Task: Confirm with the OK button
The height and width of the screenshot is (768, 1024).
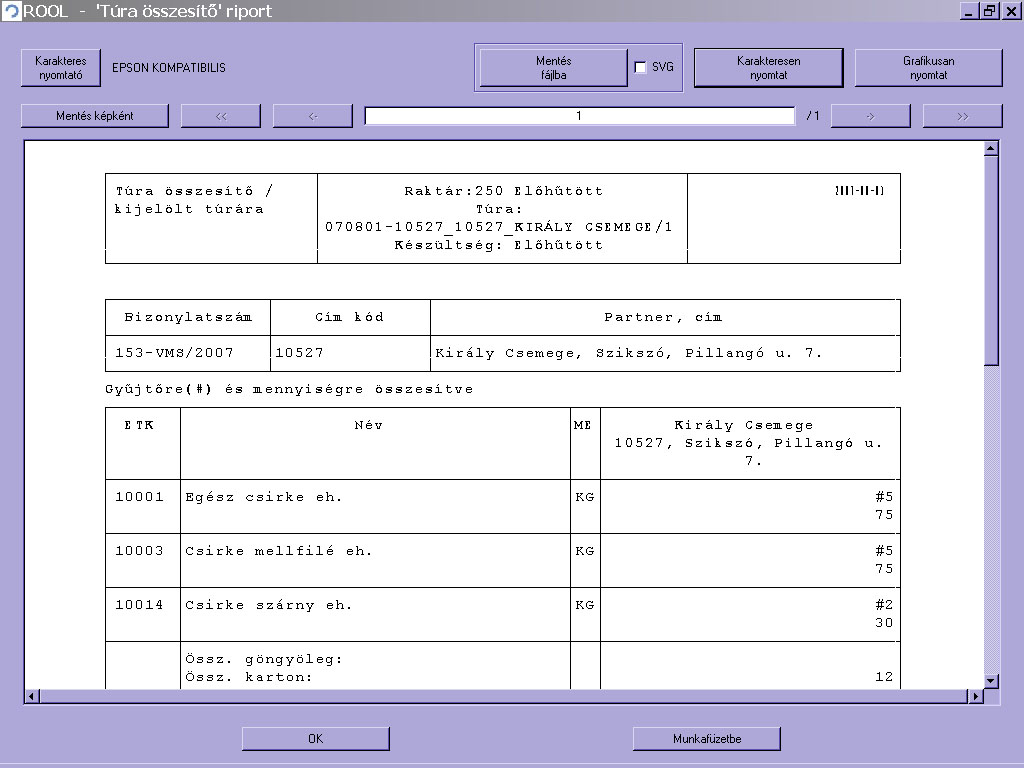Action: coord(315,739)
